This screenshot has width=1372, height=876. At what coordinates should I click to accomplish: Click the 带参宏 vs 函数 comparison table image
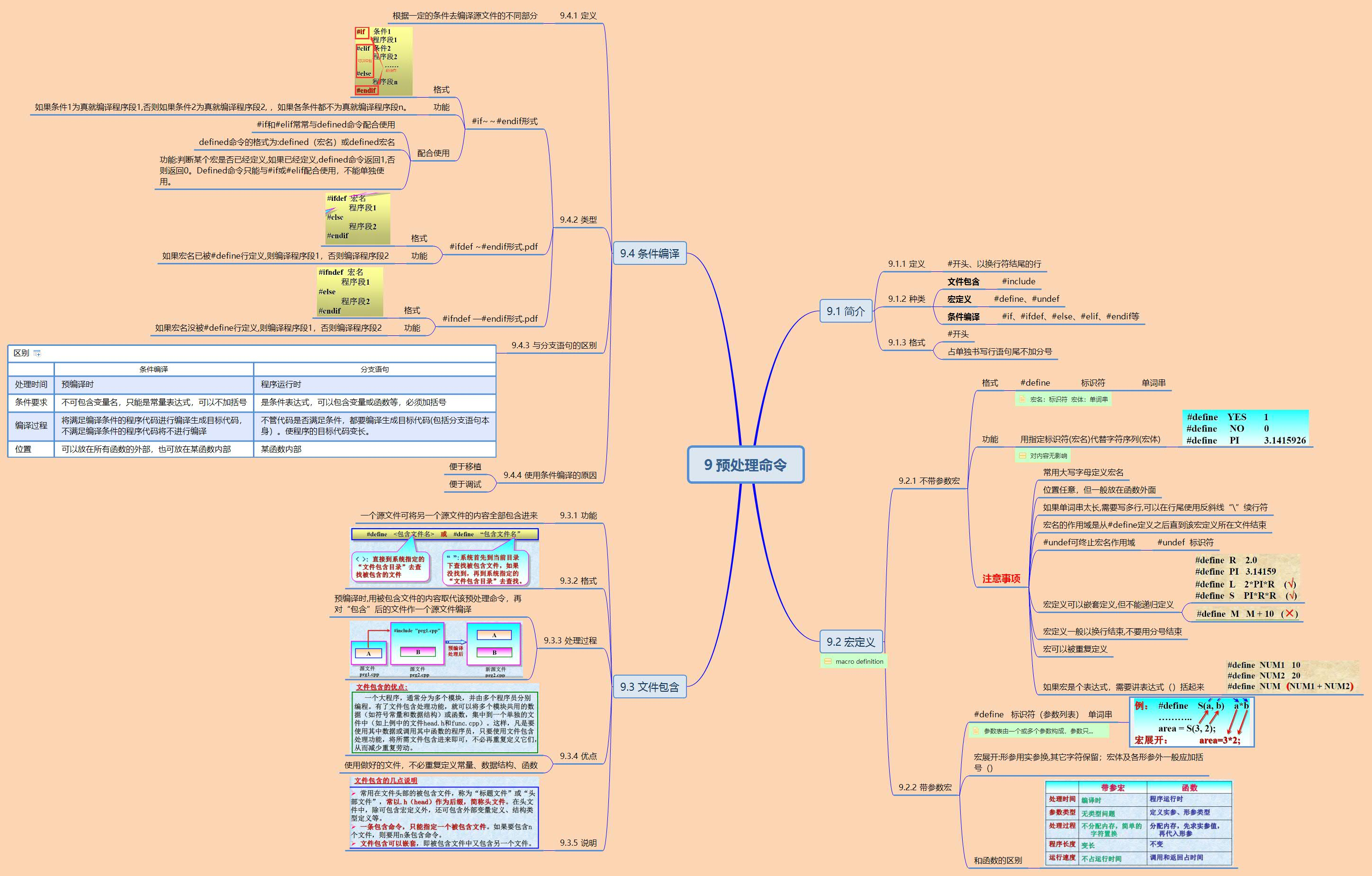[x=1138, y=823]
